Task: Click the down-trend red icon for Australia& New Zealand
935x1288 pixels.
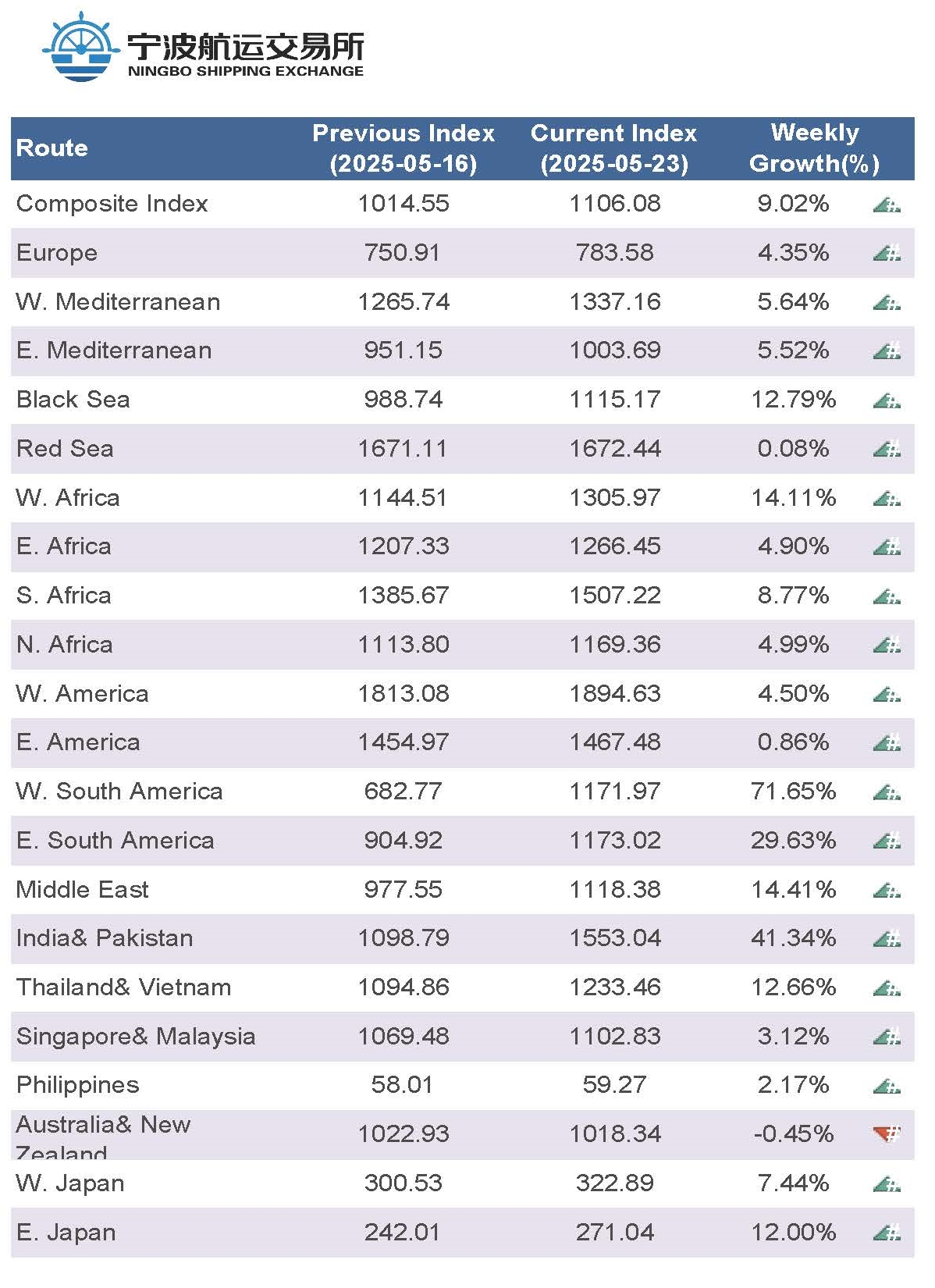Action: (887, 1133)
